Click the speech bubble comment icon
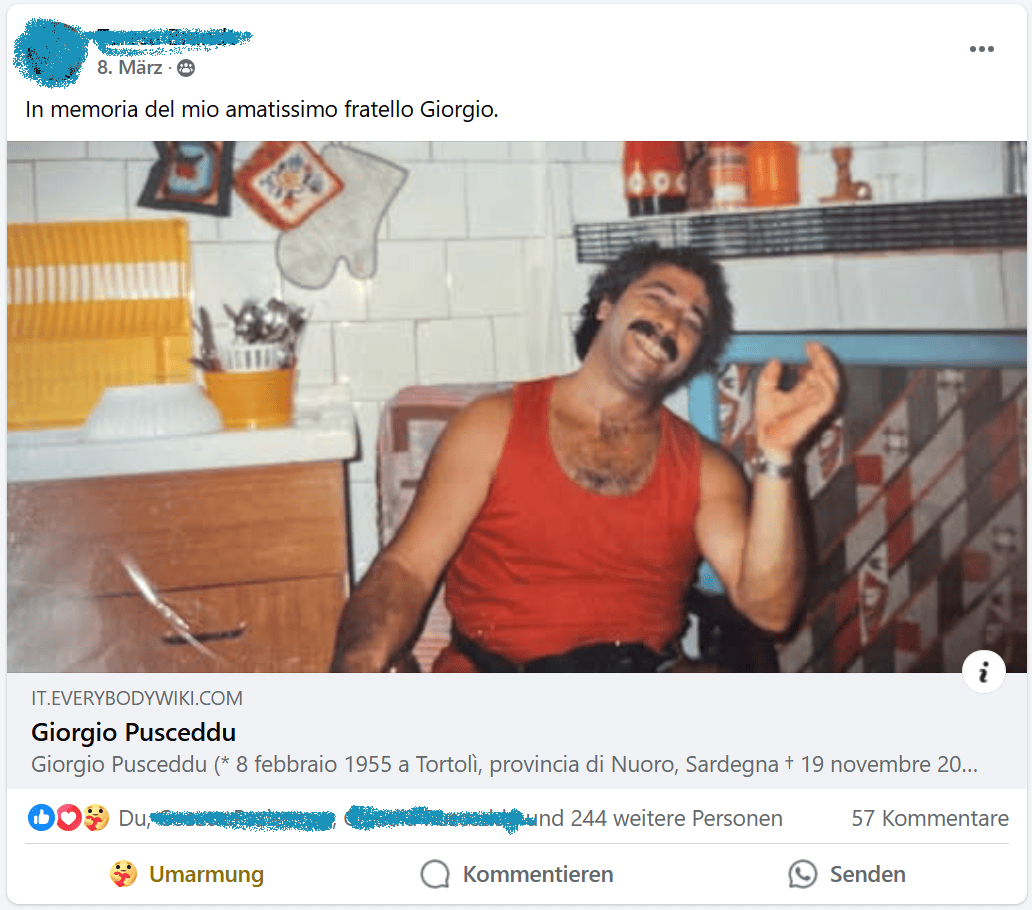The height and width of the screenshot is (910, 1032). click(x=435, y=874)
